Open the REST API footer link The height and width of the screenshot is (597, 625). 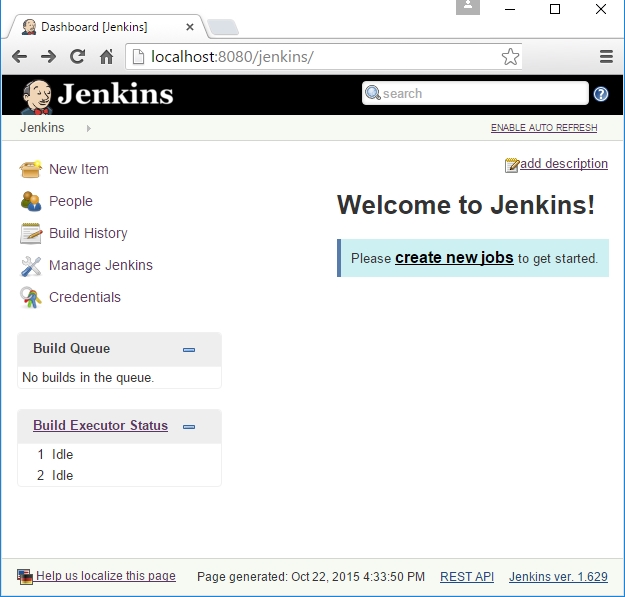tap(467, 577)
